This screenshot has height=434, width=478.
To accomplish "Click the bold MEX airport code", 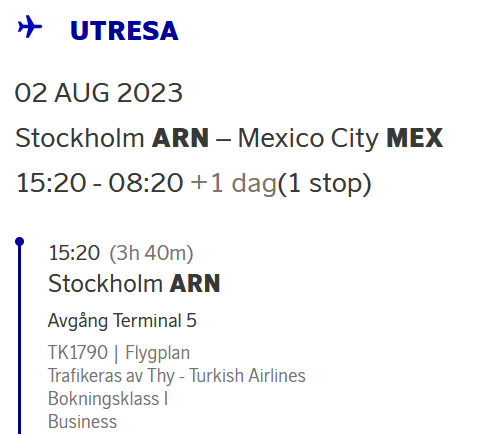I will click(415, 138).
